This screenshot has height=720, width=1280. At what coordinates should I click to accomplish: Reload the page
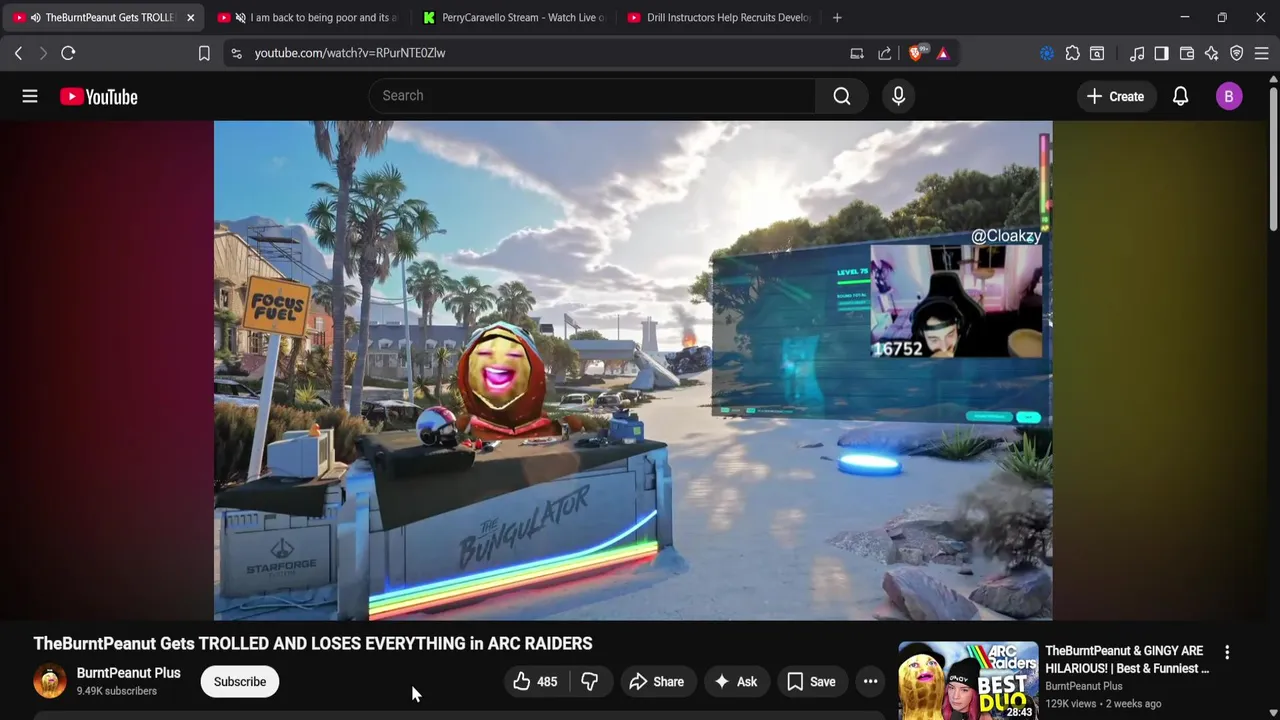[x=68, y=53]
